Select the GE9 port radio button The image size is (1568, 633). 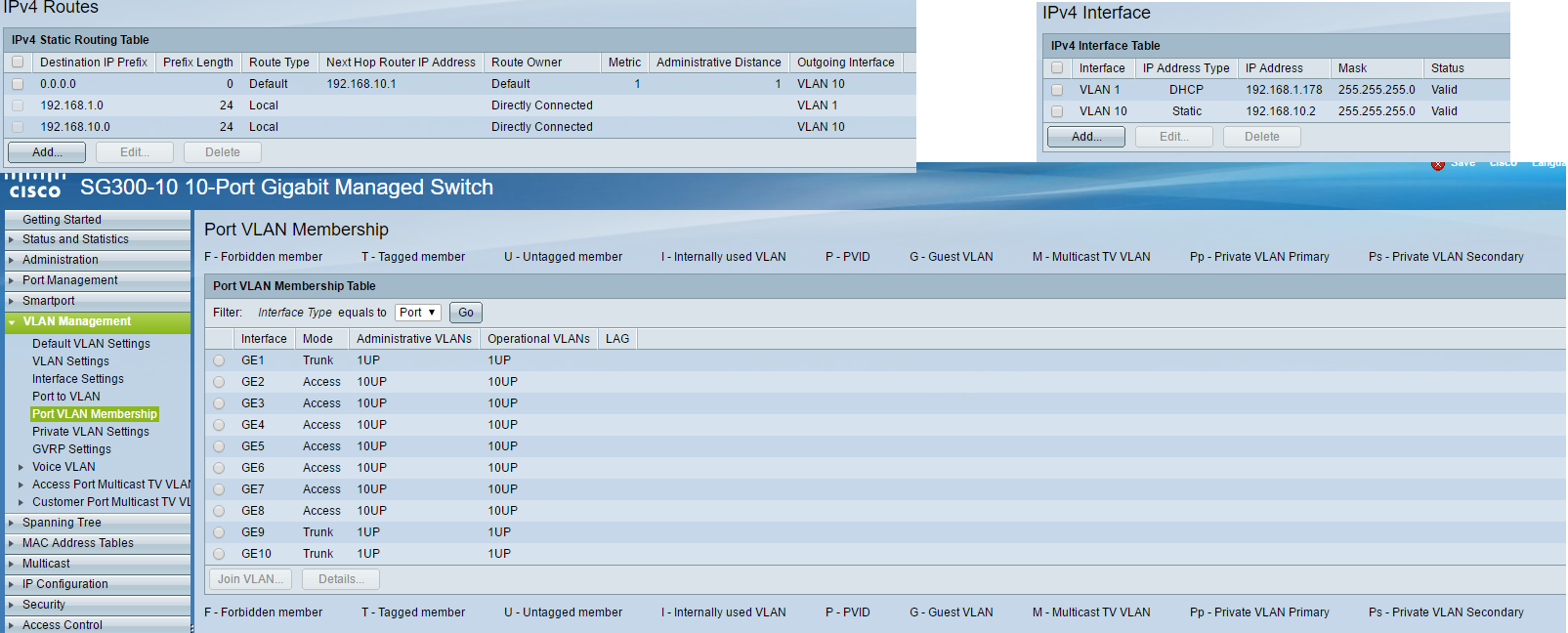point(219,532)
